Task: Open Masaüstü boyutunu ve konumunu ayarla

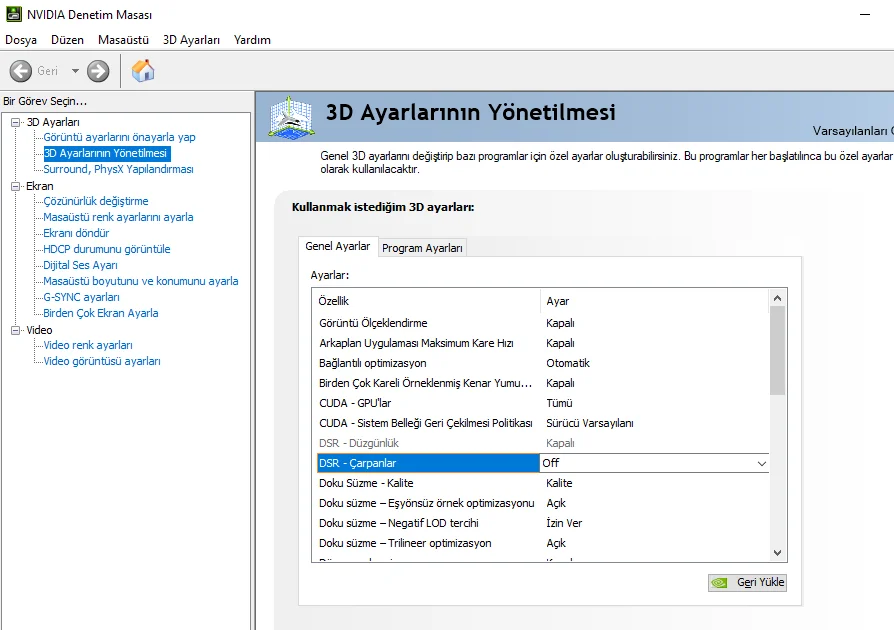Action: 141,281
